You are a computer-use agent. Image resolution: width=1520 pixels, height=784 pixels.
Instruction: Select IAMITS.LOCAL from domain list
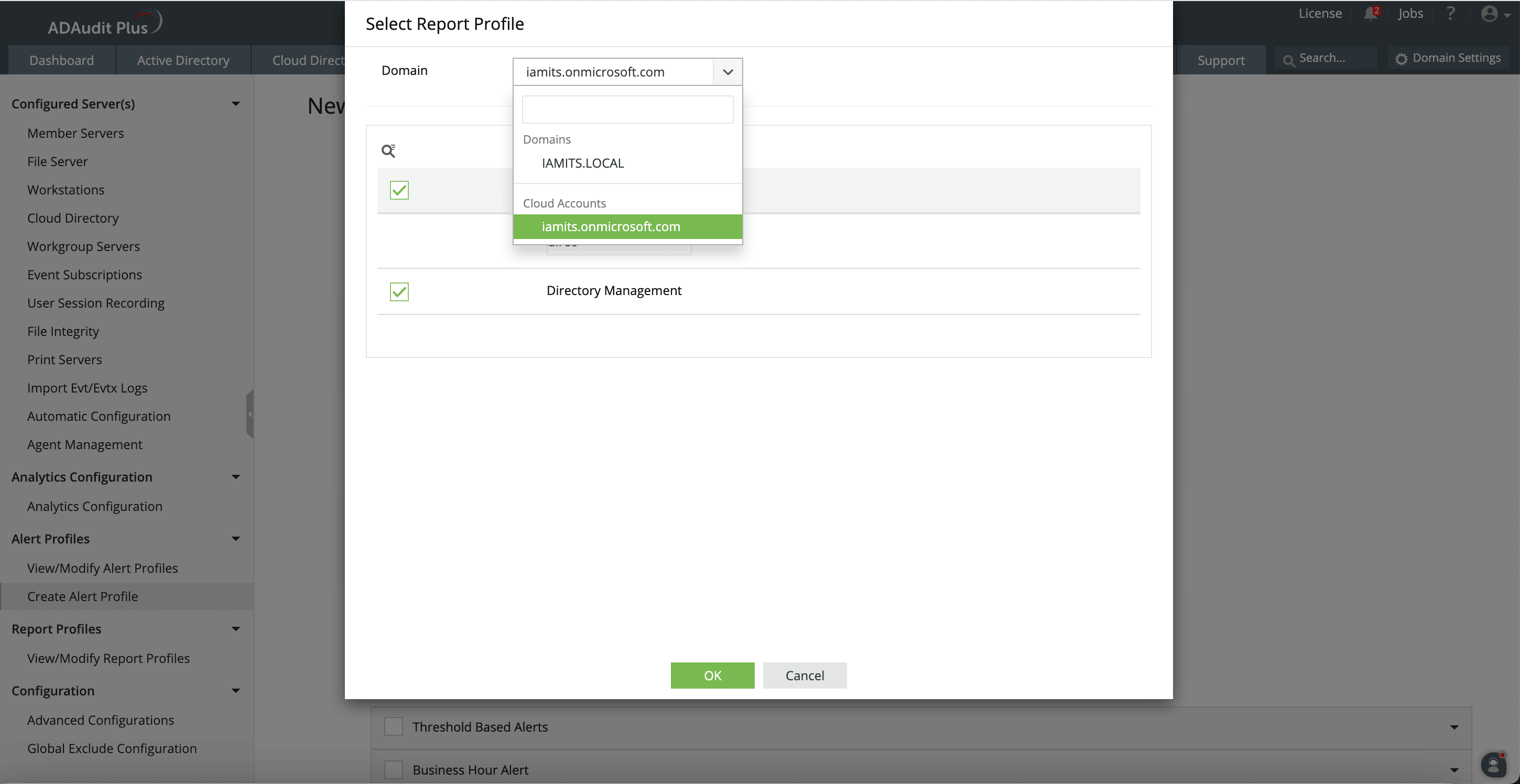pyautogui.click(x=582, y=164)
